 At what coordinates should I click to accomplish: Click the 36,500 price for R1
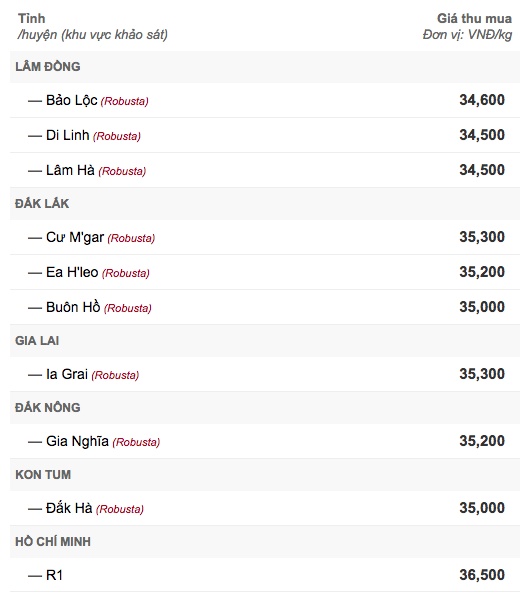[x=482, y=575]
